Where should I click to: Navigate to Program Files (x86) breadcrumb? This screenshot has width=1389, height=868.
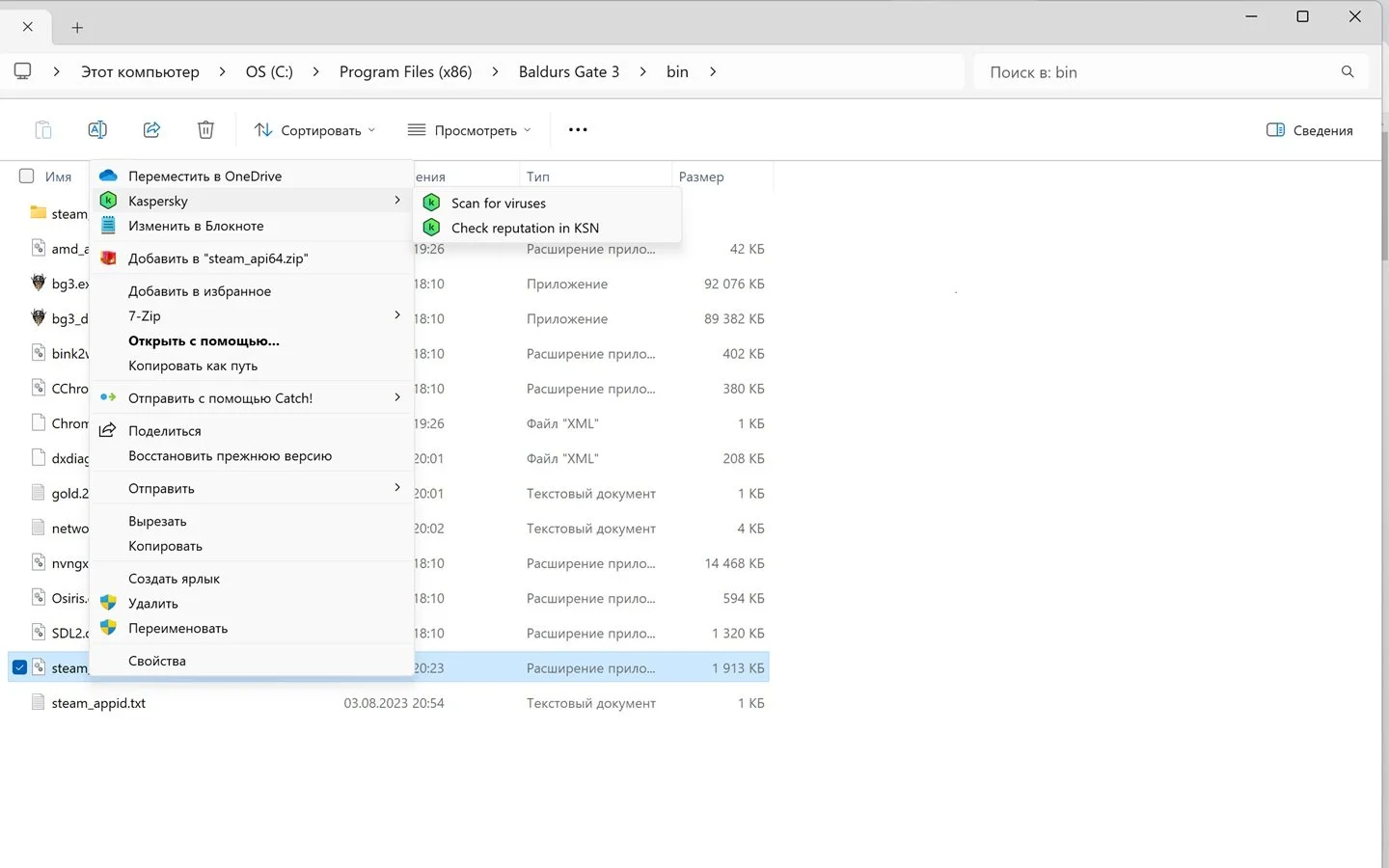(405, 71)
